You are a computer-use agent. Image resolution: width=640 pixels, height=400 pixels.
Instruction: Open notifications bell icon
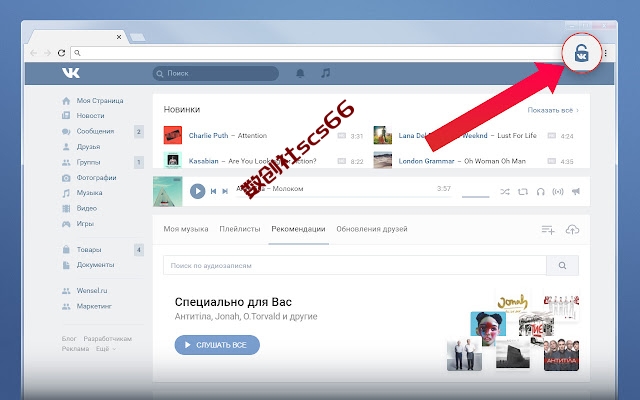[x=300, y=73]
